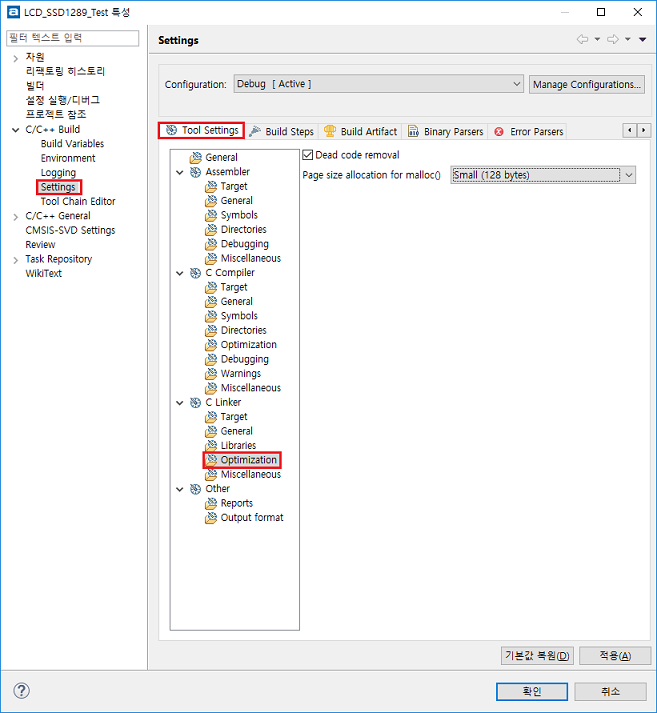Switch to the Error Parsers tab
657x713 pixels.
tap(528, 131)
